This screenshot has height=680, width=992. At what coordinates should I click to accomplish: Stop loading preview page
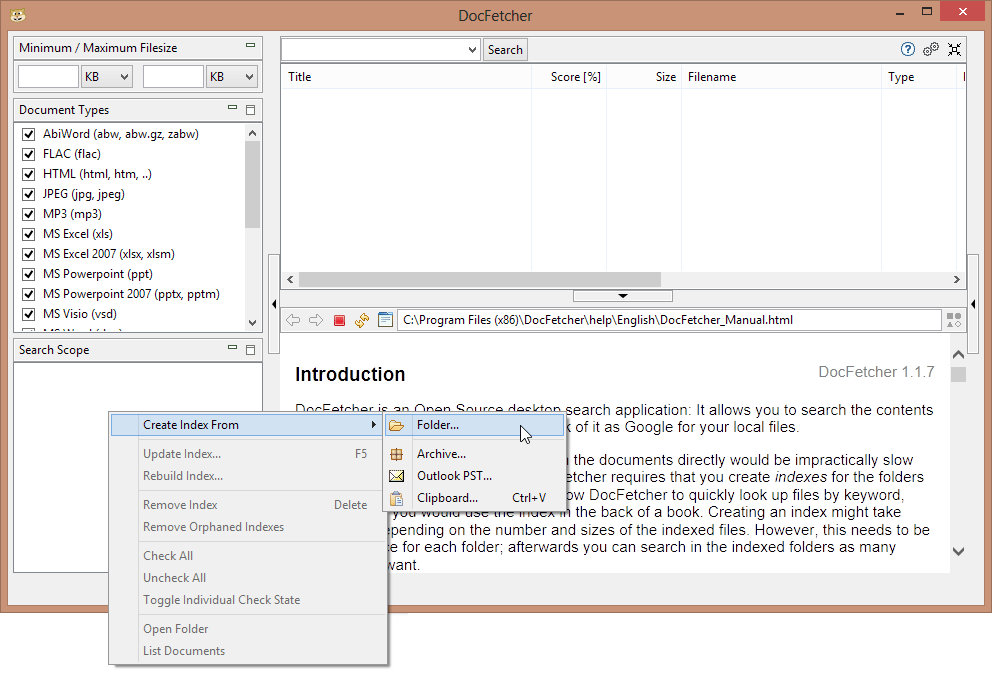[339, 321]
